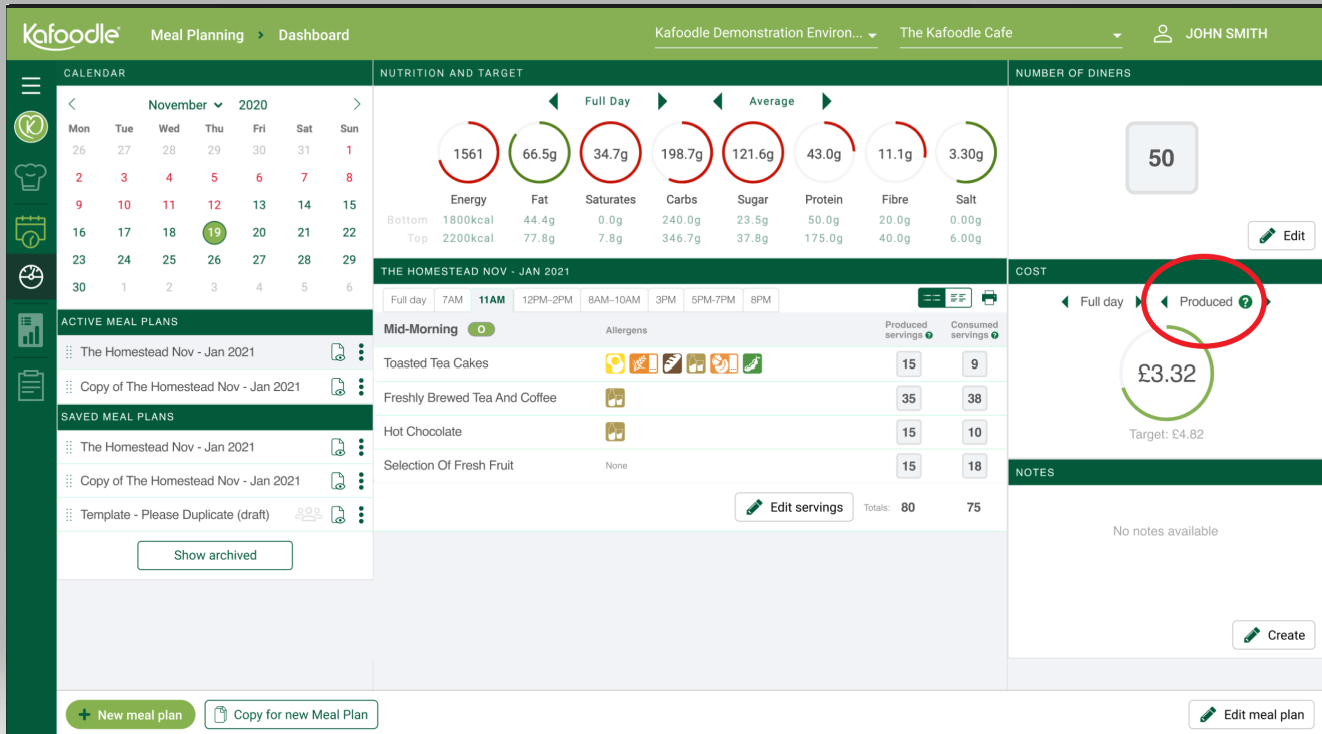The width and height of the screenshot is (1322, 734).
Task: Click the help icon next to Produced in Cost
Action: pyautogui.click(x=1245, y=302)
